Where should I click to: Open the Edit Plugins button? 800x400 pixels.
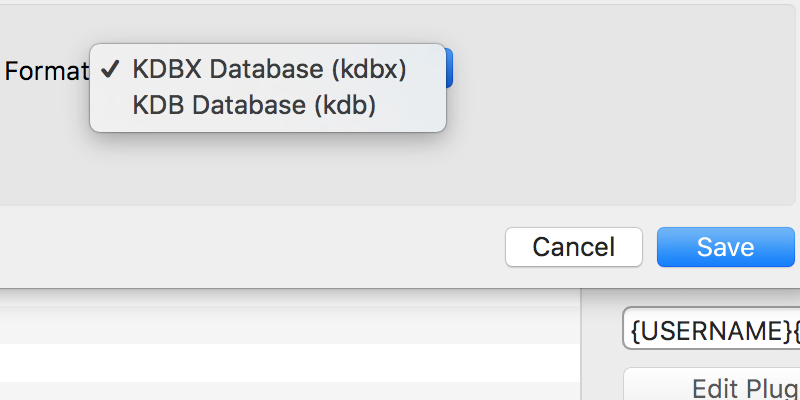712,385
